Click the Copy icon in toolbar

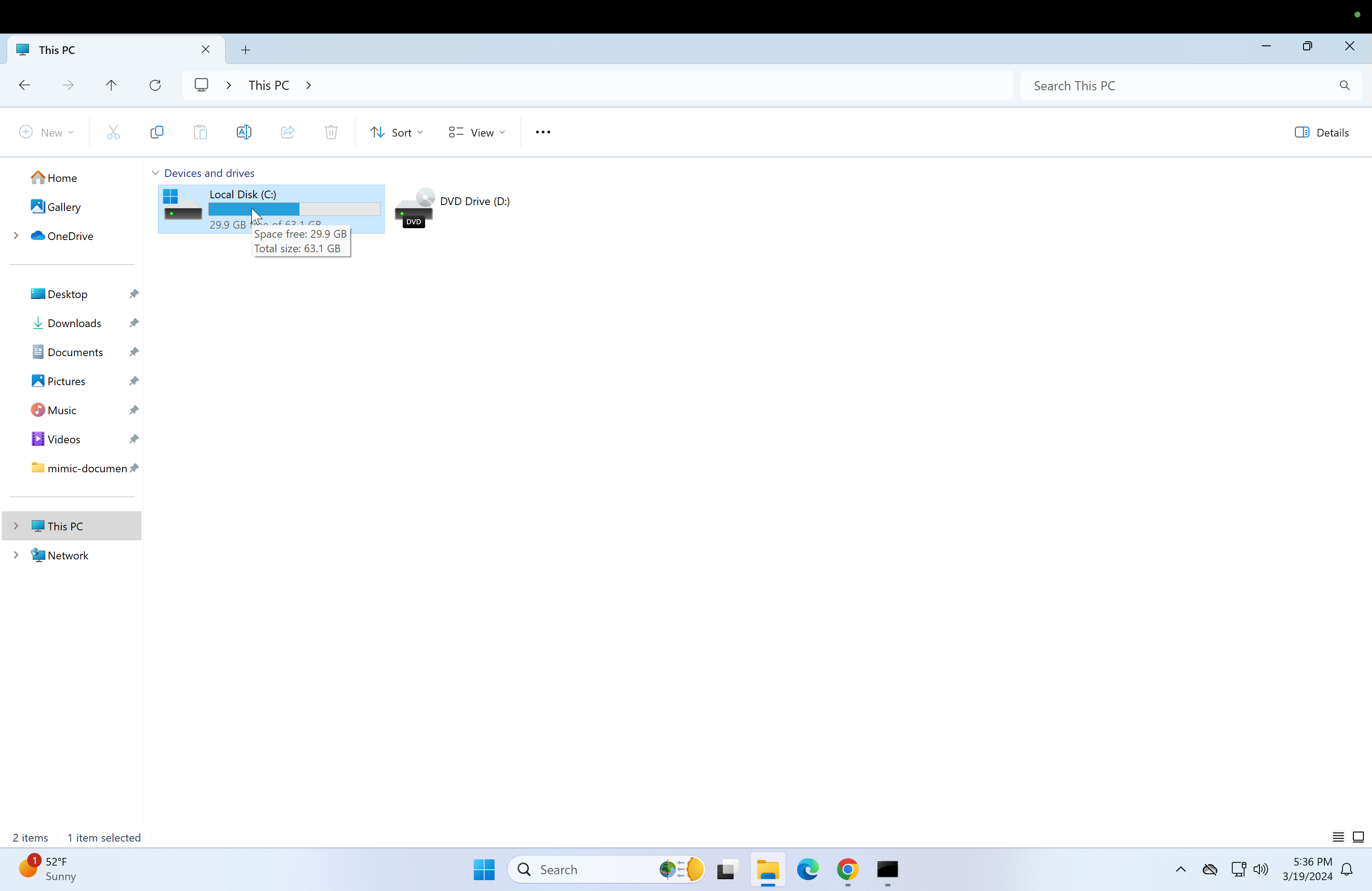coord(156,132)
